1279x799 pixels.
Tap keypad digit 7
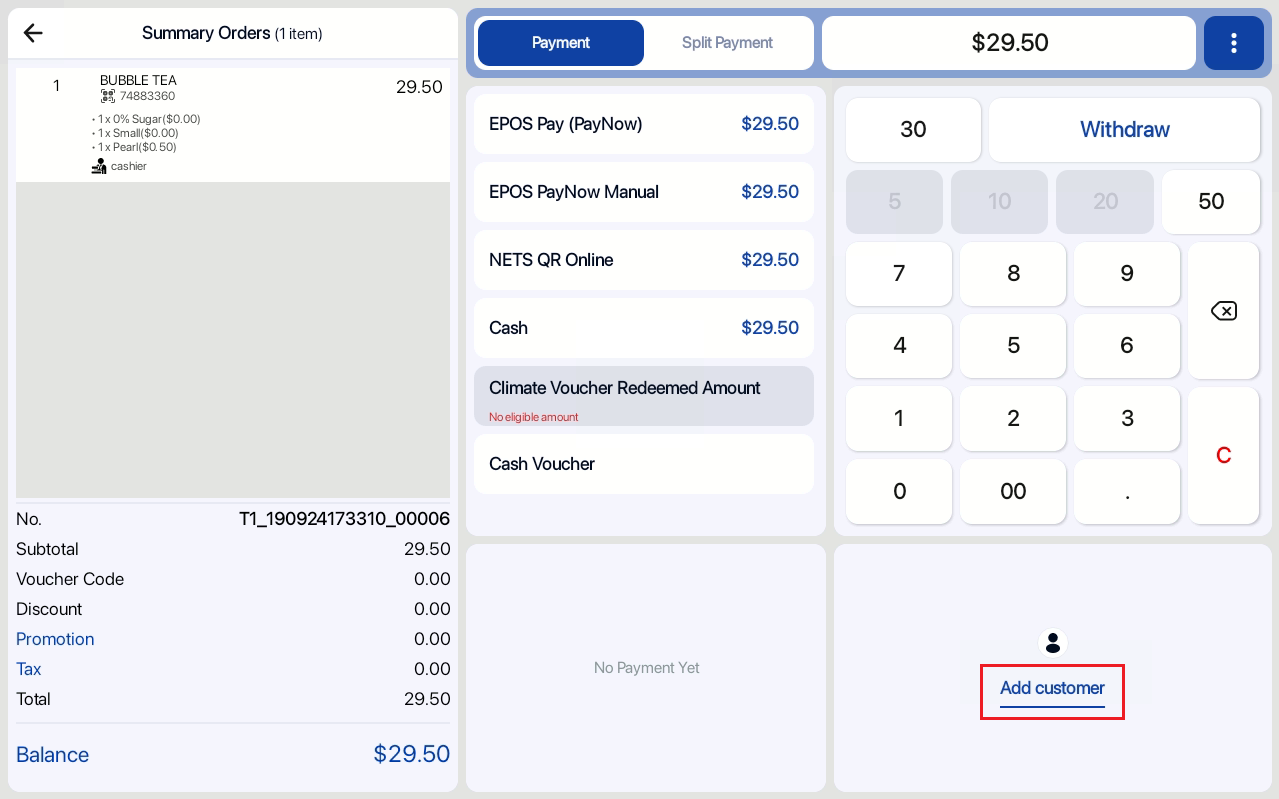pyautogui.click(x=899, y=274)
